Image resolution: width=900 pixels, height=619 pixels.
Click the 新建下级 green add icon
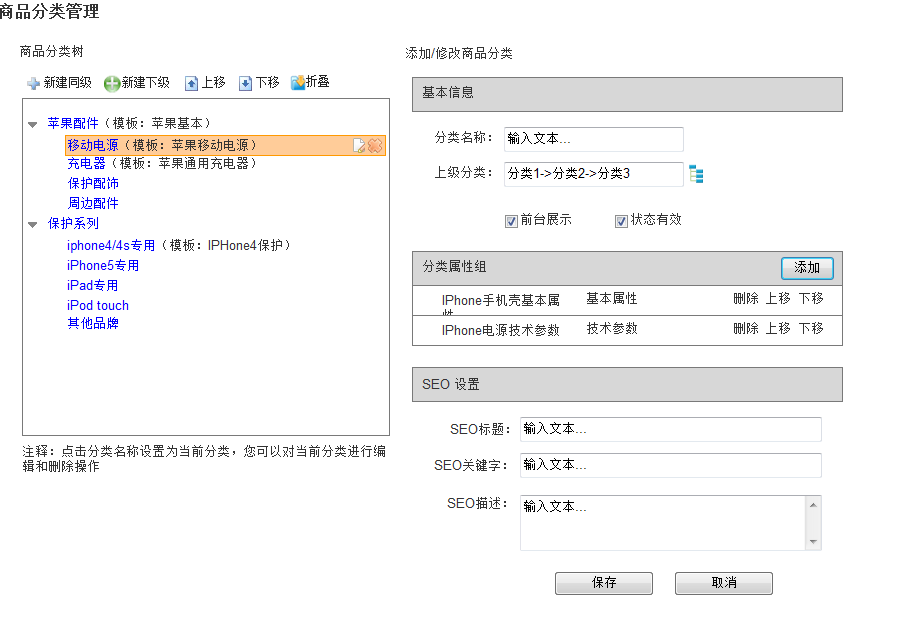pos(112,83)
